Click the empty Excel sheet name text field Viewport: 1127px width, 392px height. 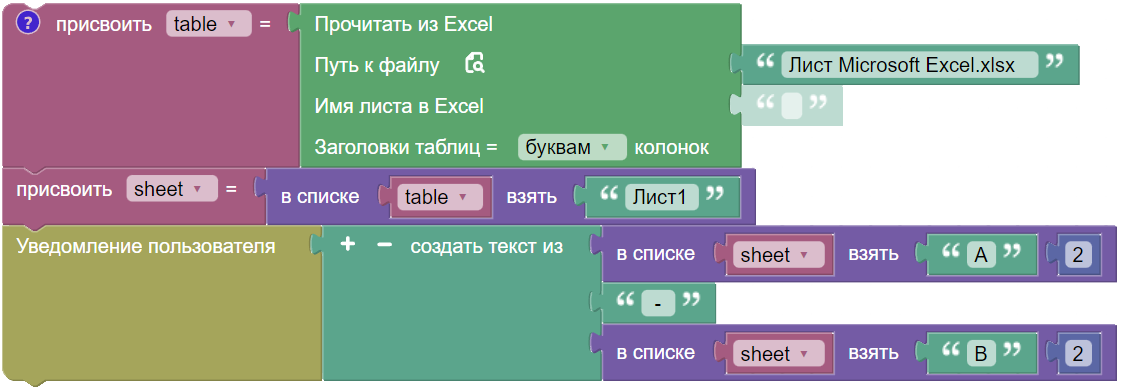(791, 106)
